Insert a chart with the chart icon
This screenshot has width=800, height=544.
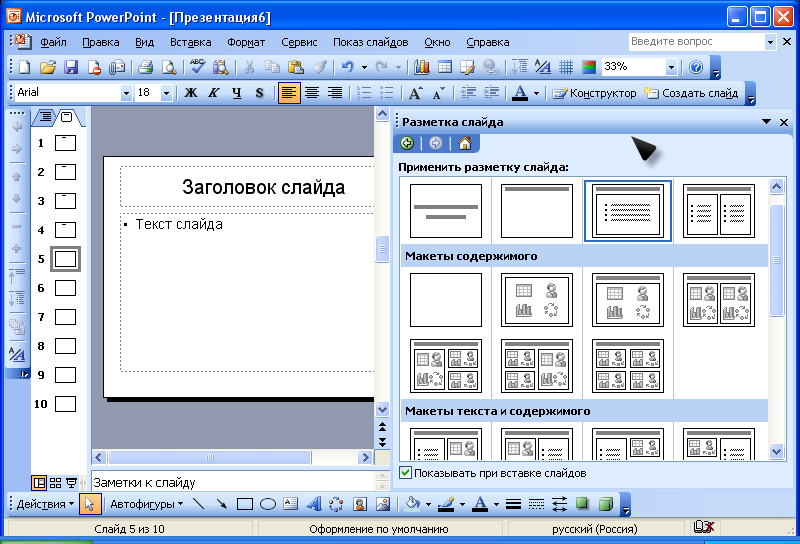pos(422,67)
